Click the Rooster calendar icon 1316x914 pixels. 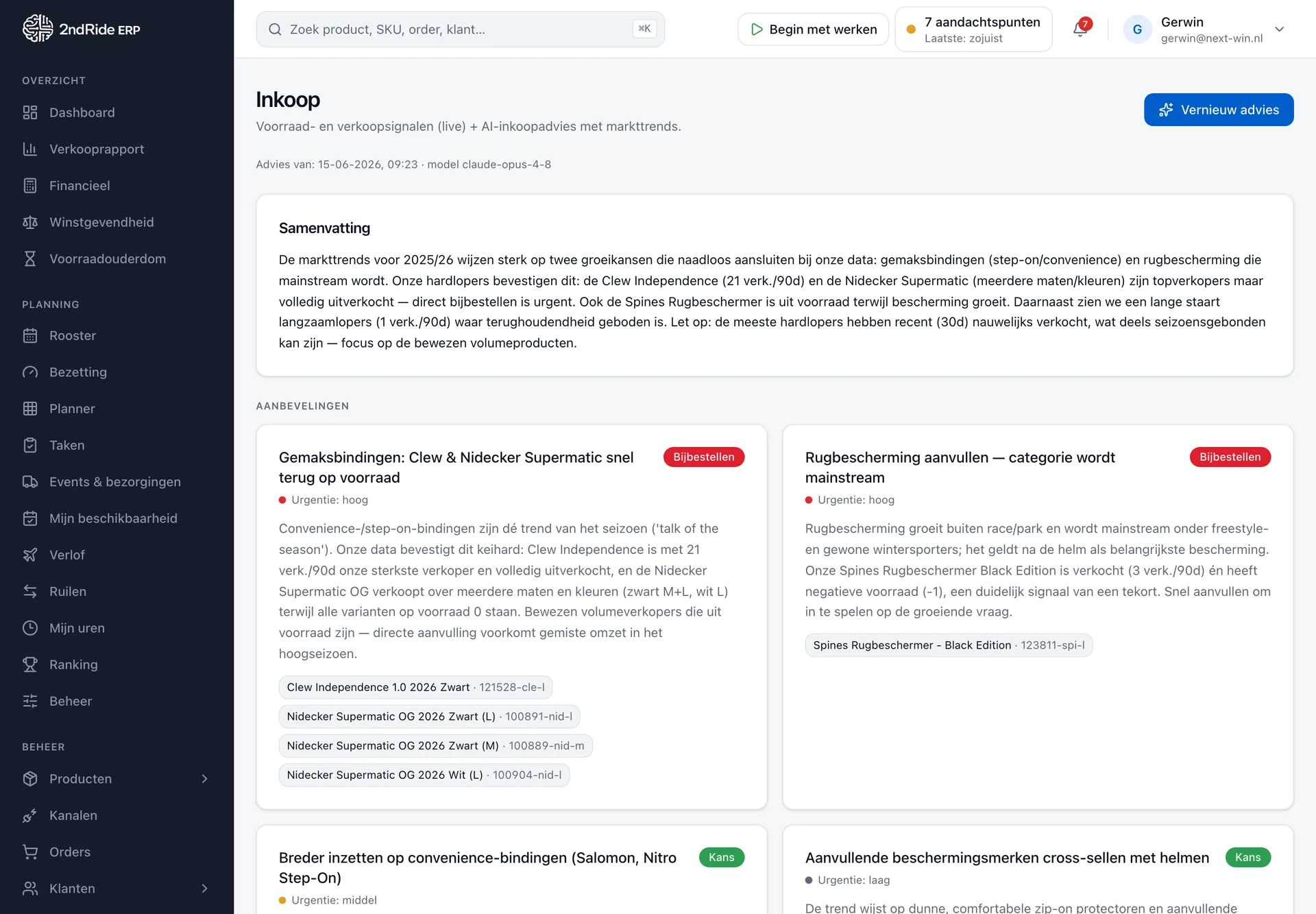[x=30, y=335]
